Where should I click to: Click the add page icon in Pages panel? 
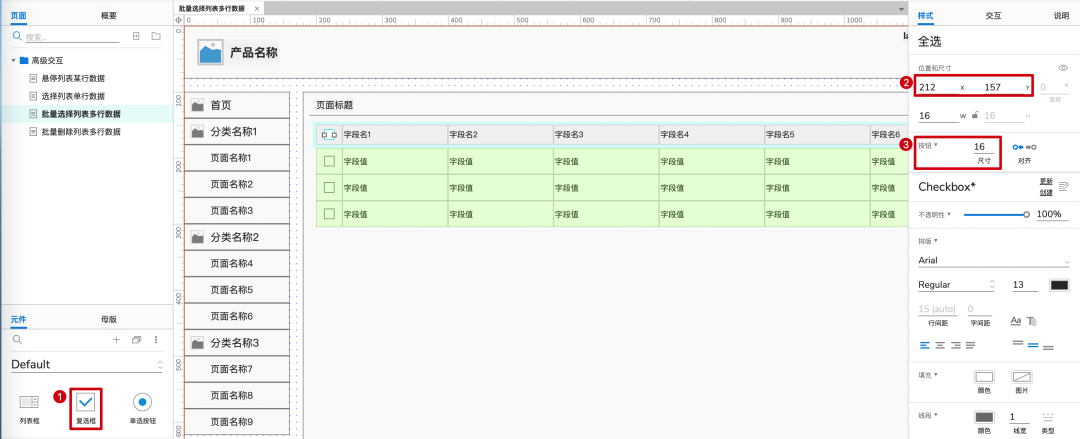pyautogui.click(x=136, y=36)
